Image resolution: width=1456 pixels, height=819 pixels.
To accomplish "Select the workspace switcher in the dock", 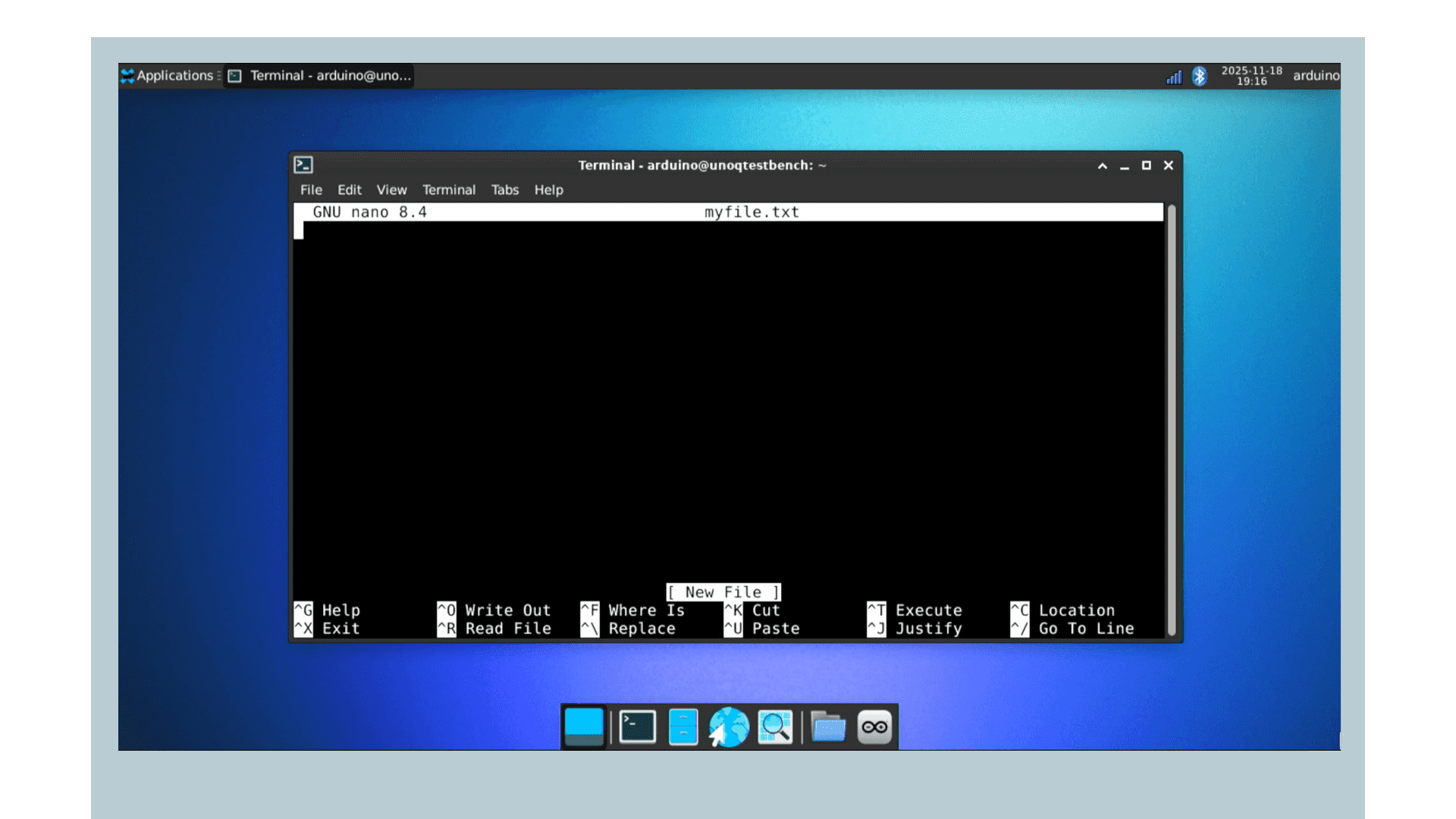I will (582, 726).
